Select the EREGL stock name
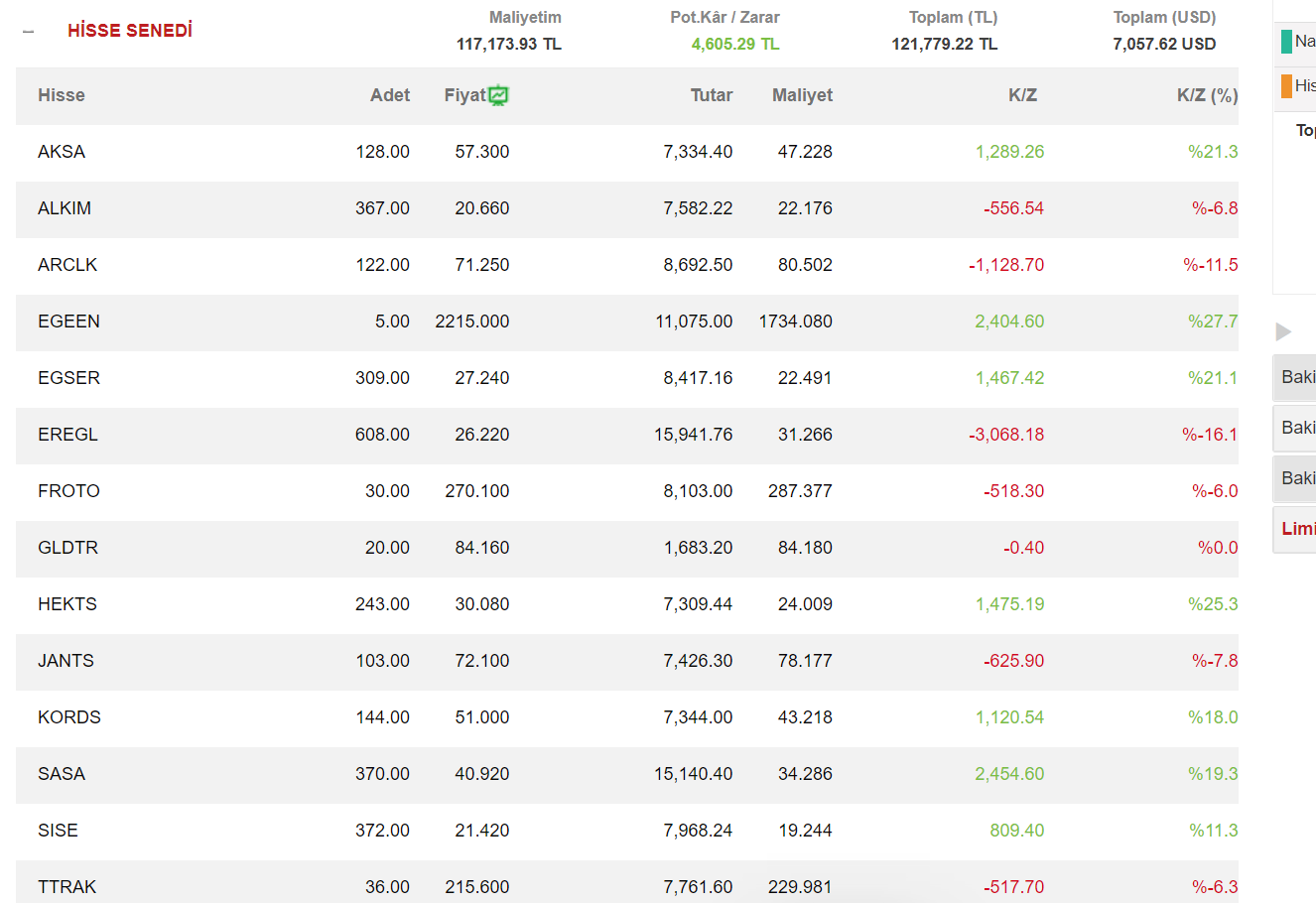This screenshot has height=903, width=1316. point(67,435)
